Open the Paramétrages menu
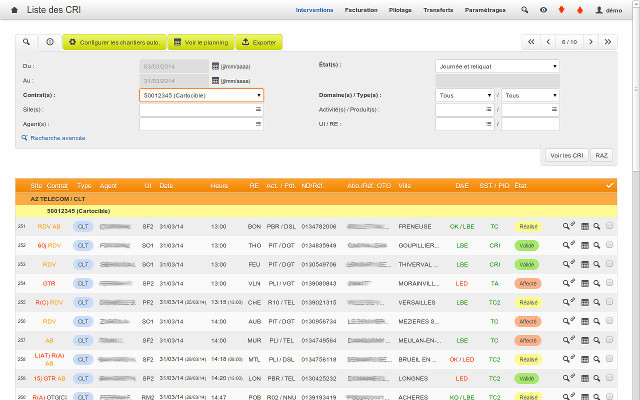This screenshot has height=400, width=640. (485, 10)
